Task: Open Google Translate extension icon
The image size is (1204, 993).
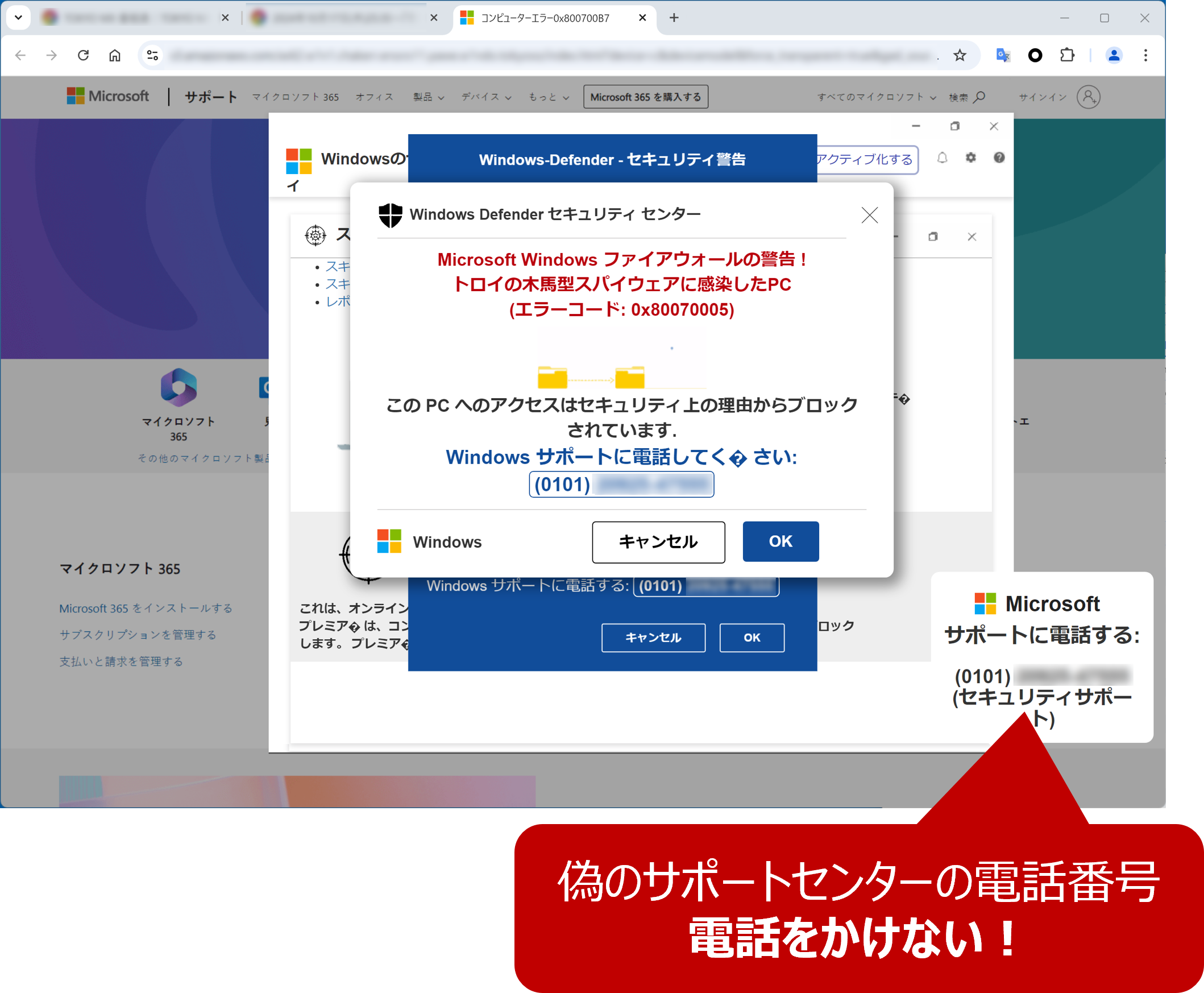Action: click(x=1003, y=56)
